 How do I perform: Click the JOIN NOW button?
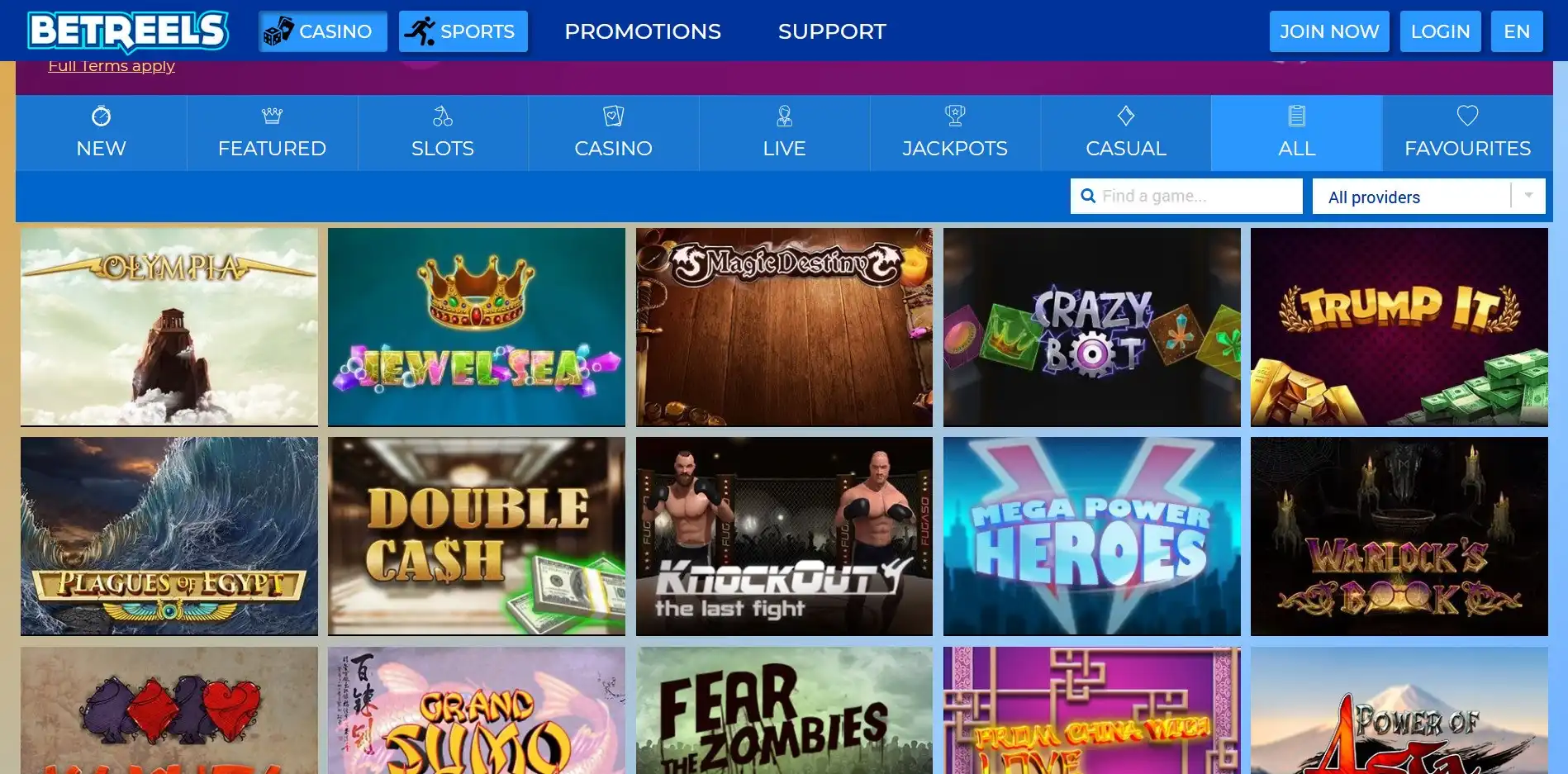point(1329,31)
